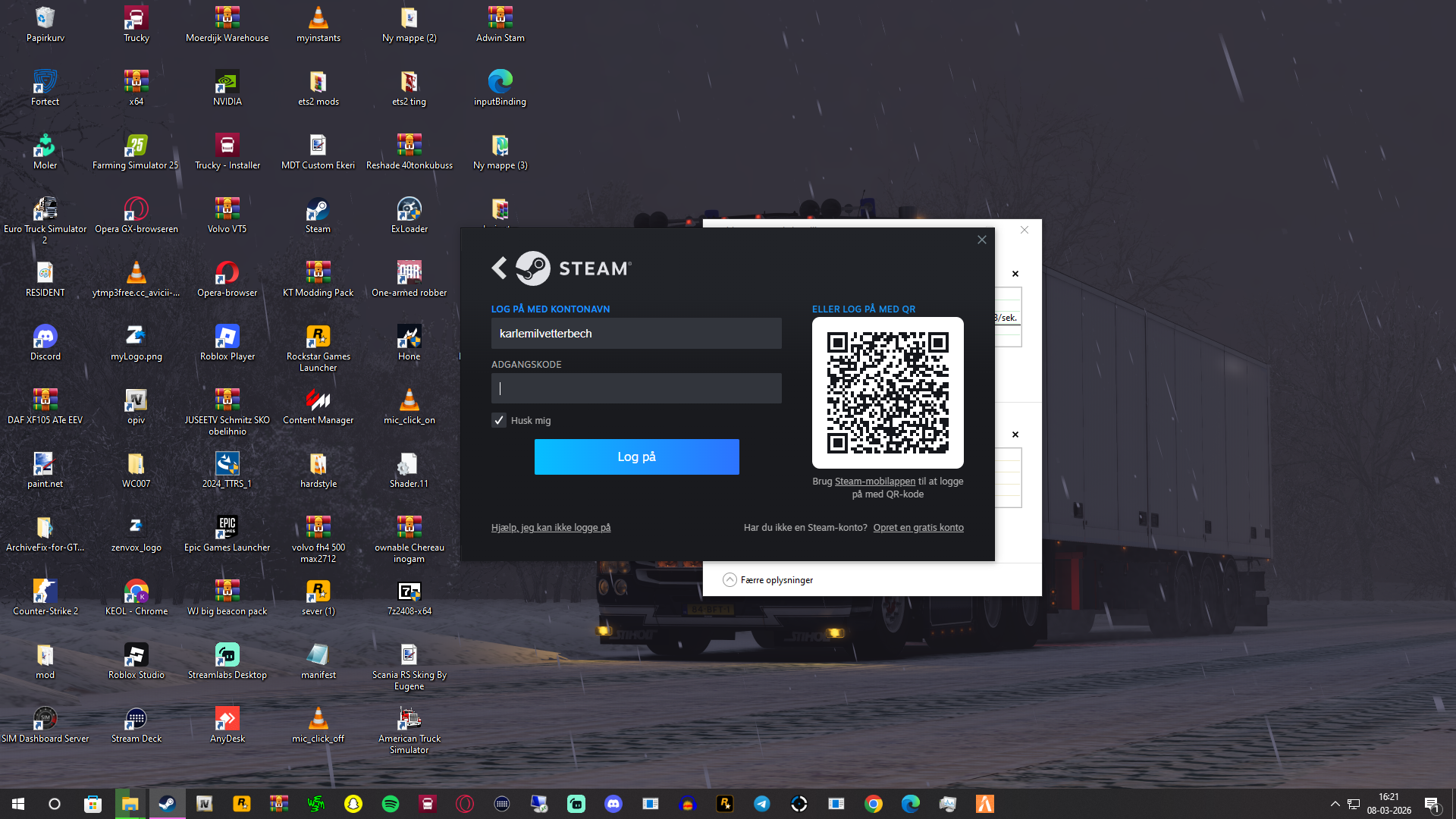Open the Rockstar Games Launcher icon
Image resolution: width=1456 pixels, height=819 pixels.
click(318, 337)
